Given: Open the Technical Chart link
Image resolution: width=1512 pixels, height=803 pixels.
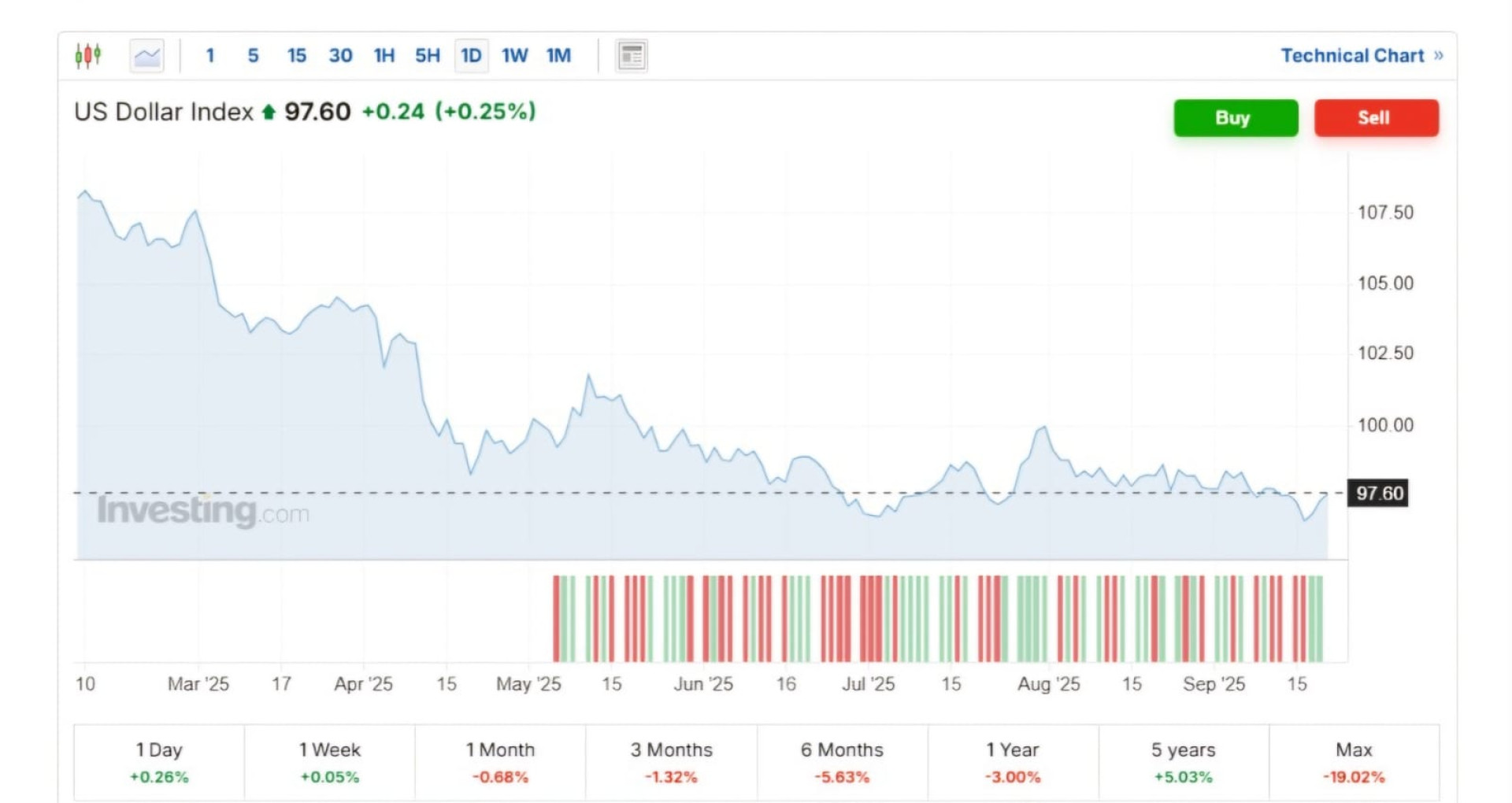Looking at the screenshot, I should (1361, 56).
